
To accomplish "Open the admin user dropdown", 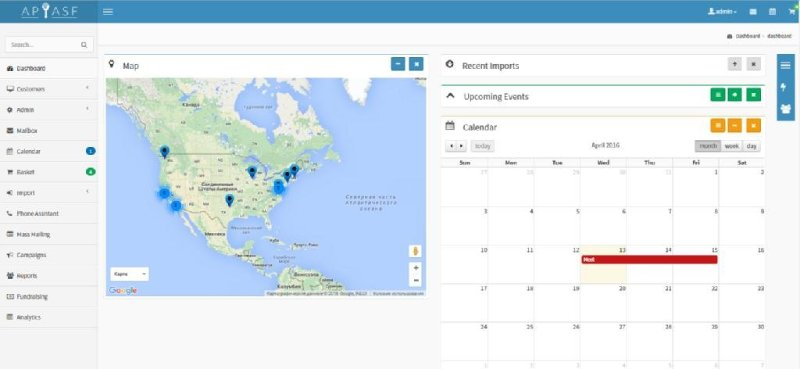I will pyautogui.click(x=722, y=11).
